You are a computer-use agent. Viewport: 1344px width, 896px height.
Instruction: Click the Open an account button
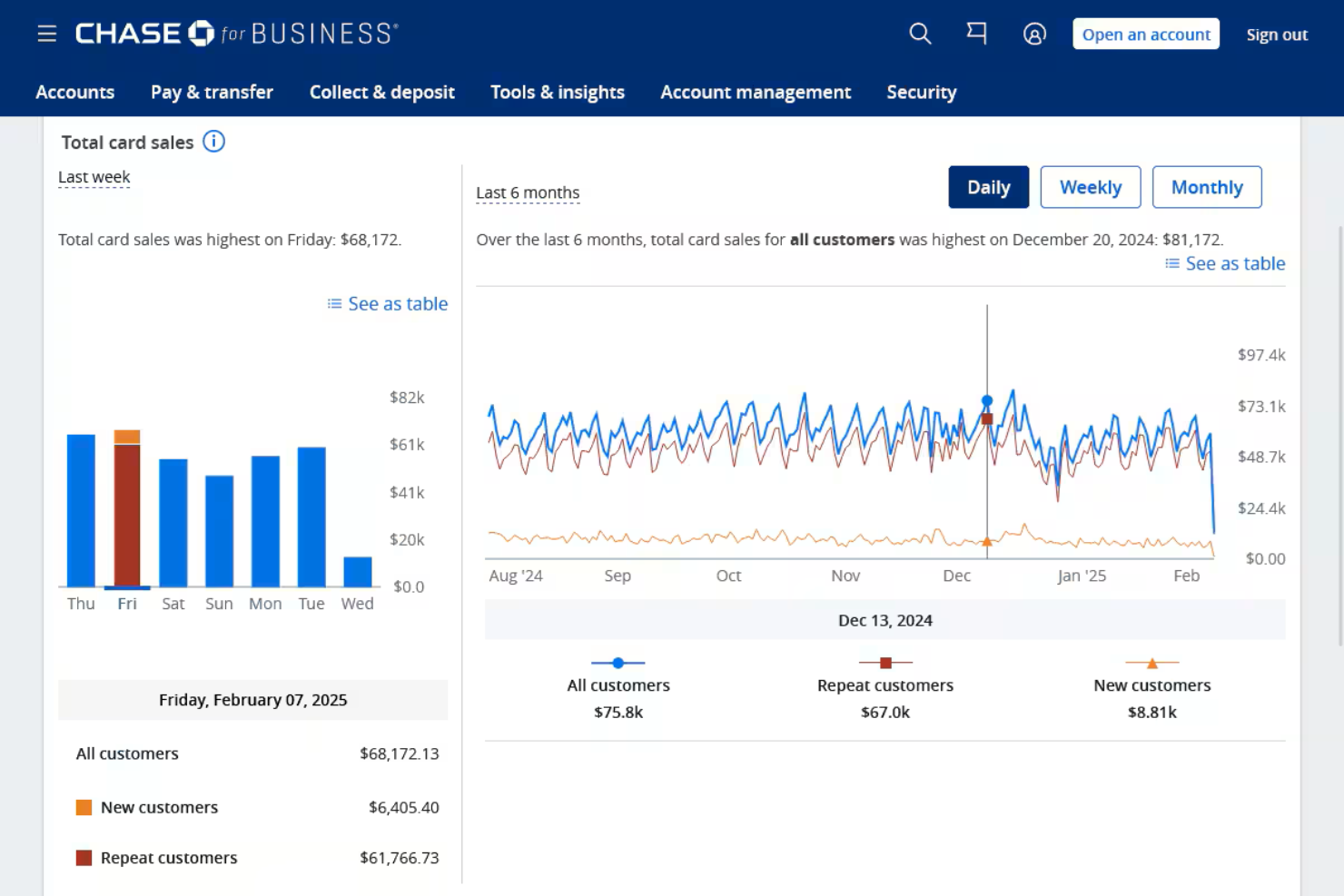[x=1145, y=34]
